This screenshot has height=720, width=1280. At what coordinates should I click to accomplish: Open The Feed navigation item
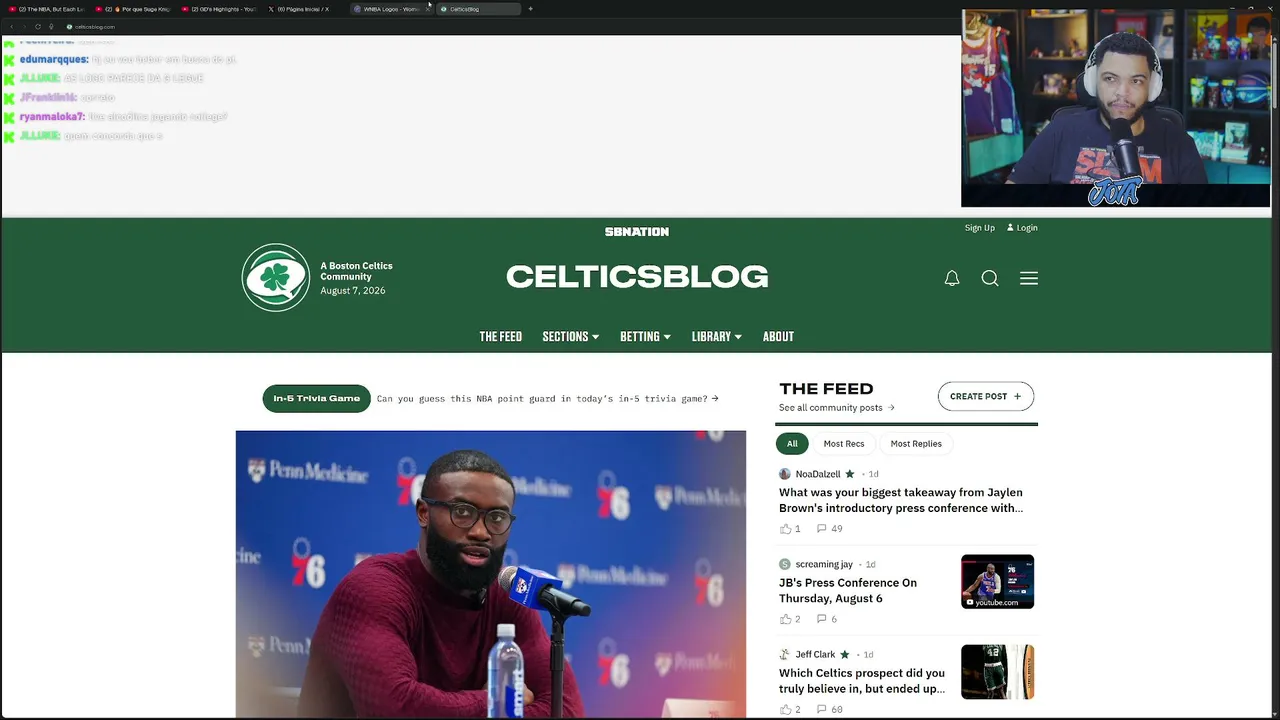coord(500,337)
